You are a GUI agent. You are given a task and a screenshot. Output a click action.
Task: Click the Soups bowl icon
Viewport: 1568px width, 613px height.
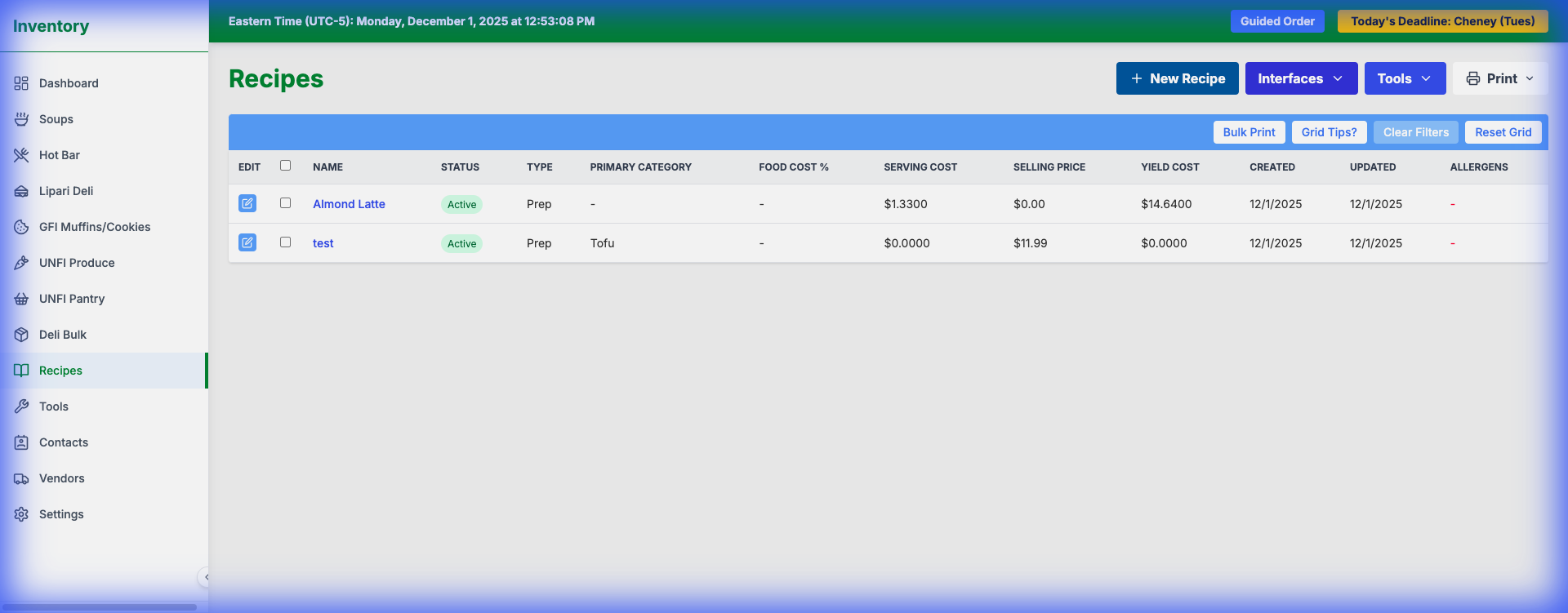[21, 119]
